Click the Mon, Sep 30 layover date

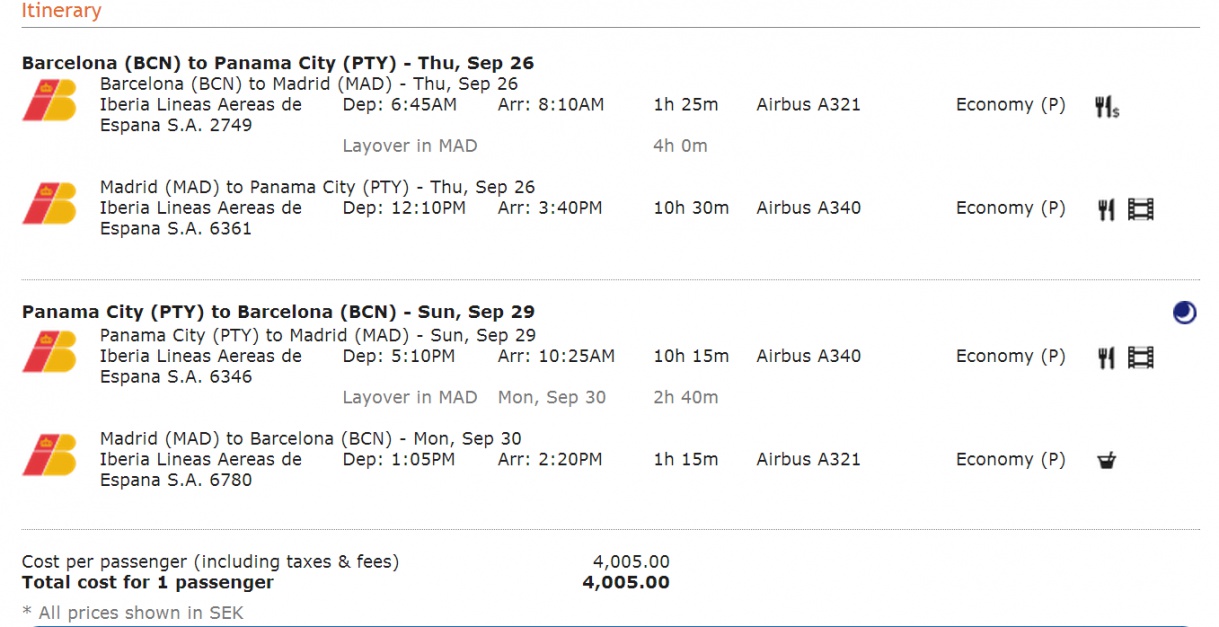tap(552, 397)
